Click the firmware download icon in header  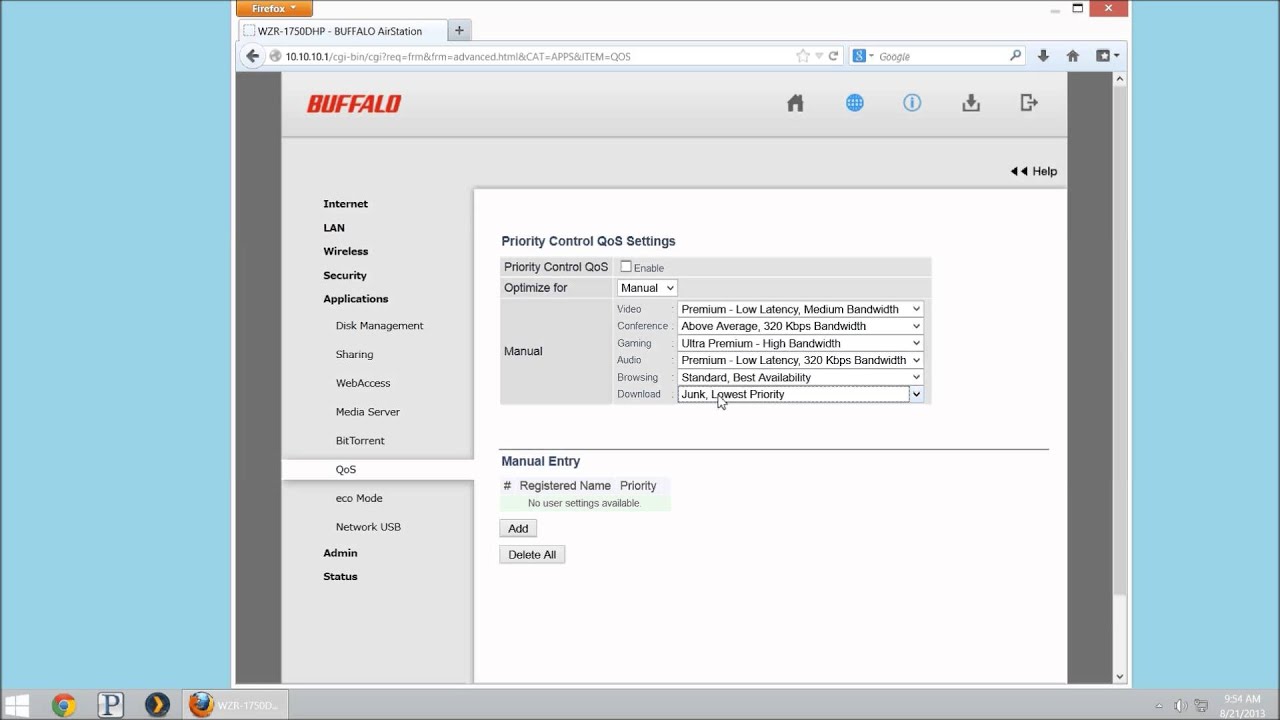coord(971,103)
